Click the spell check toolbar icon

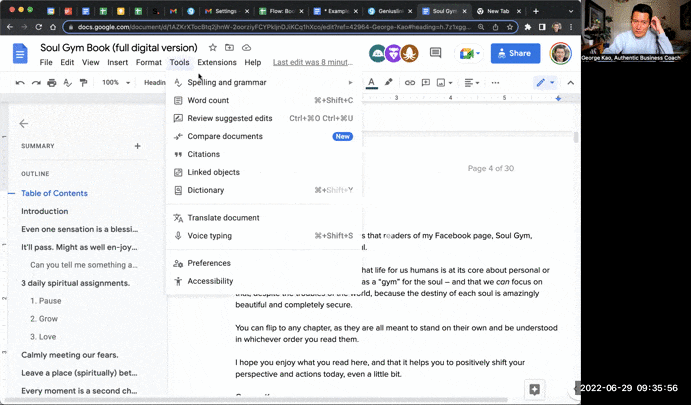pos(67,82)
